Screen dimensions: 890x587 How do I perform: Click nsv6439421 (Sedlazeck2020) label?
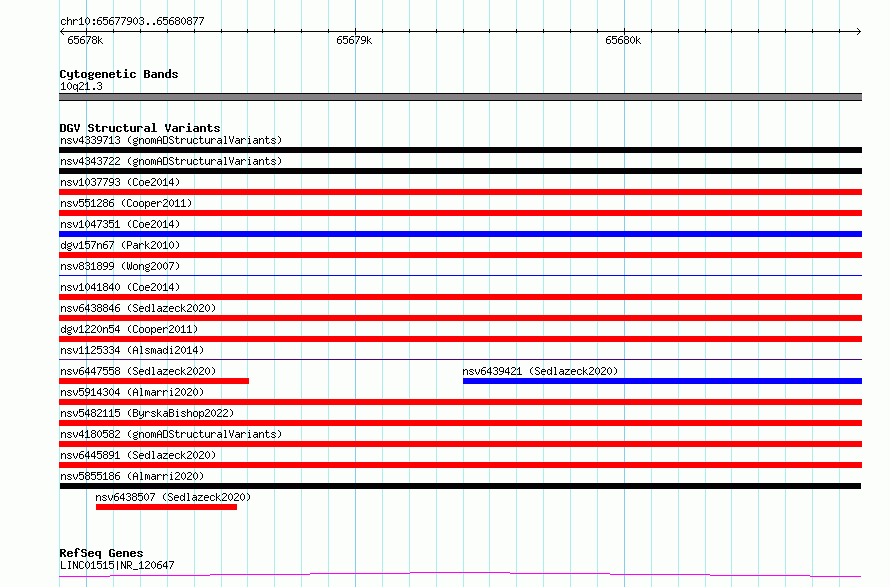tap(540, 371)
